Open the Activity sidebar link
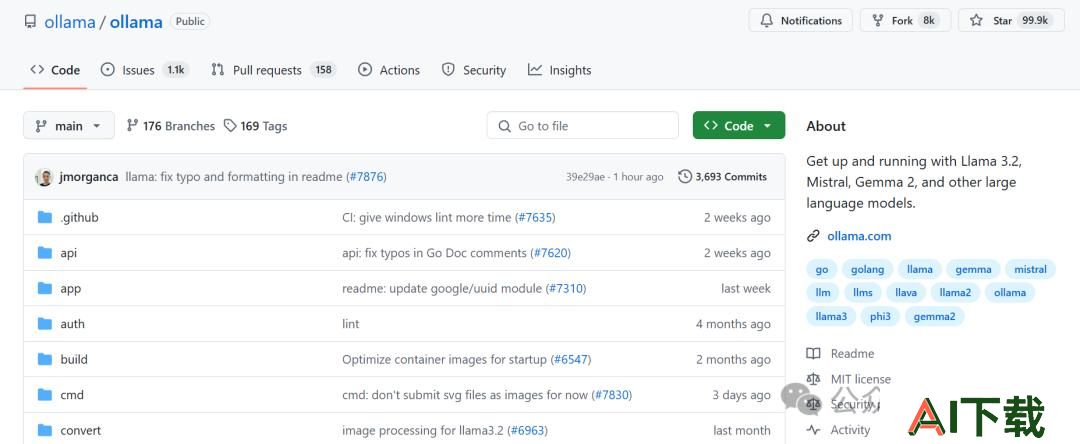The image size is (1080, 444). pos(839,430)
